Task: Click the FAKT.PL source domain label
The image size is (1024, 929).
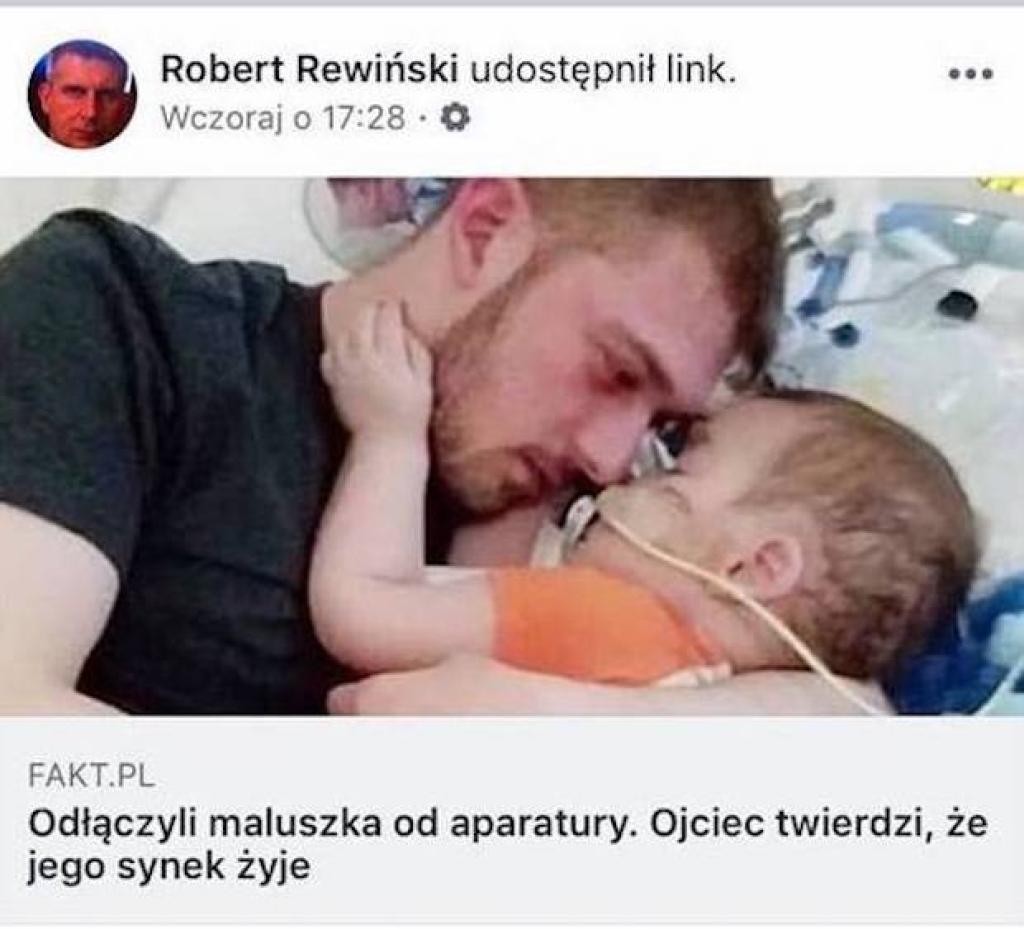Action: point(91,778)
